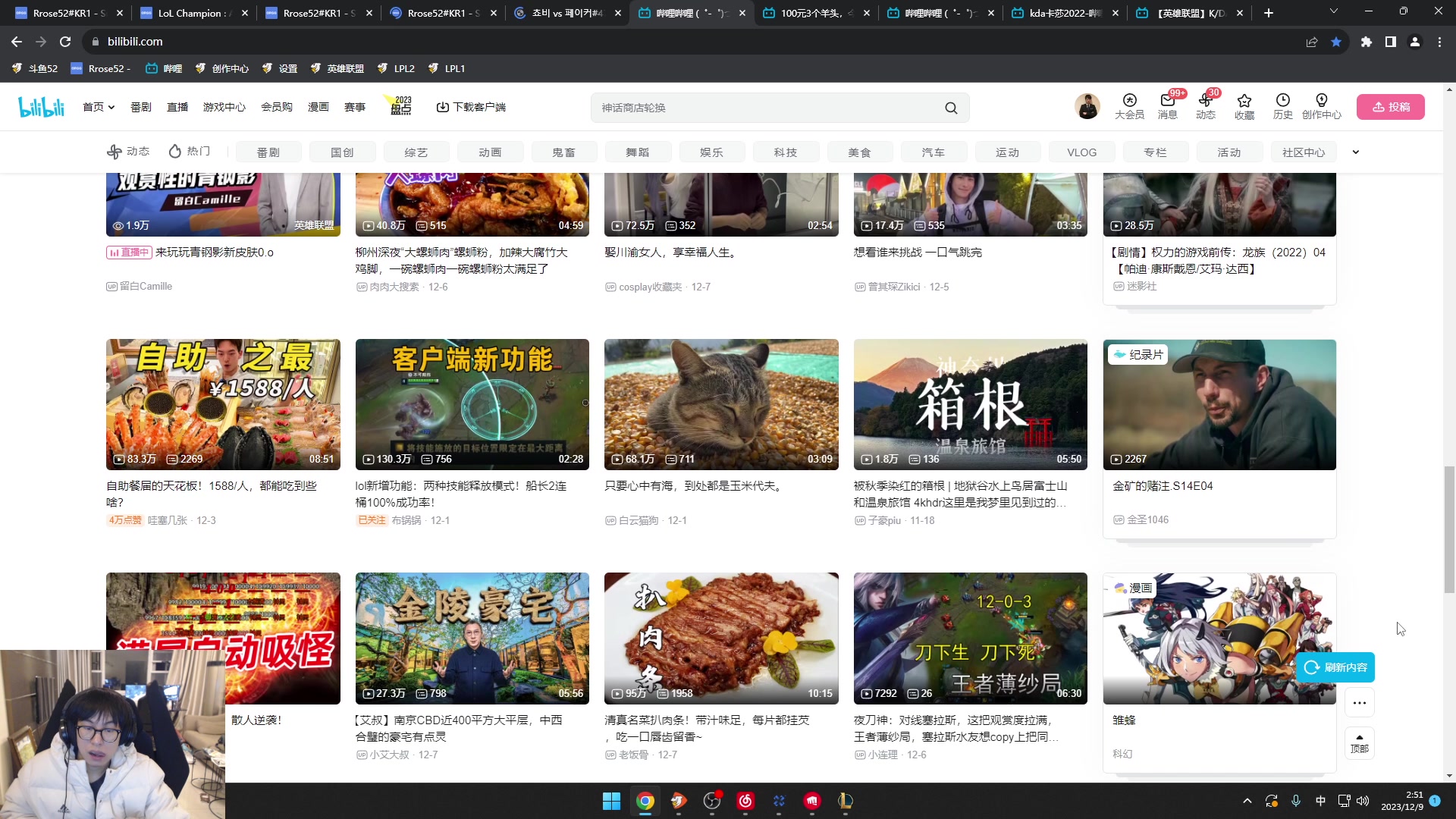Reload the page with browser refresh
Image resolution: width=1456 pixels, height=819 pixels.
[65, 42]
